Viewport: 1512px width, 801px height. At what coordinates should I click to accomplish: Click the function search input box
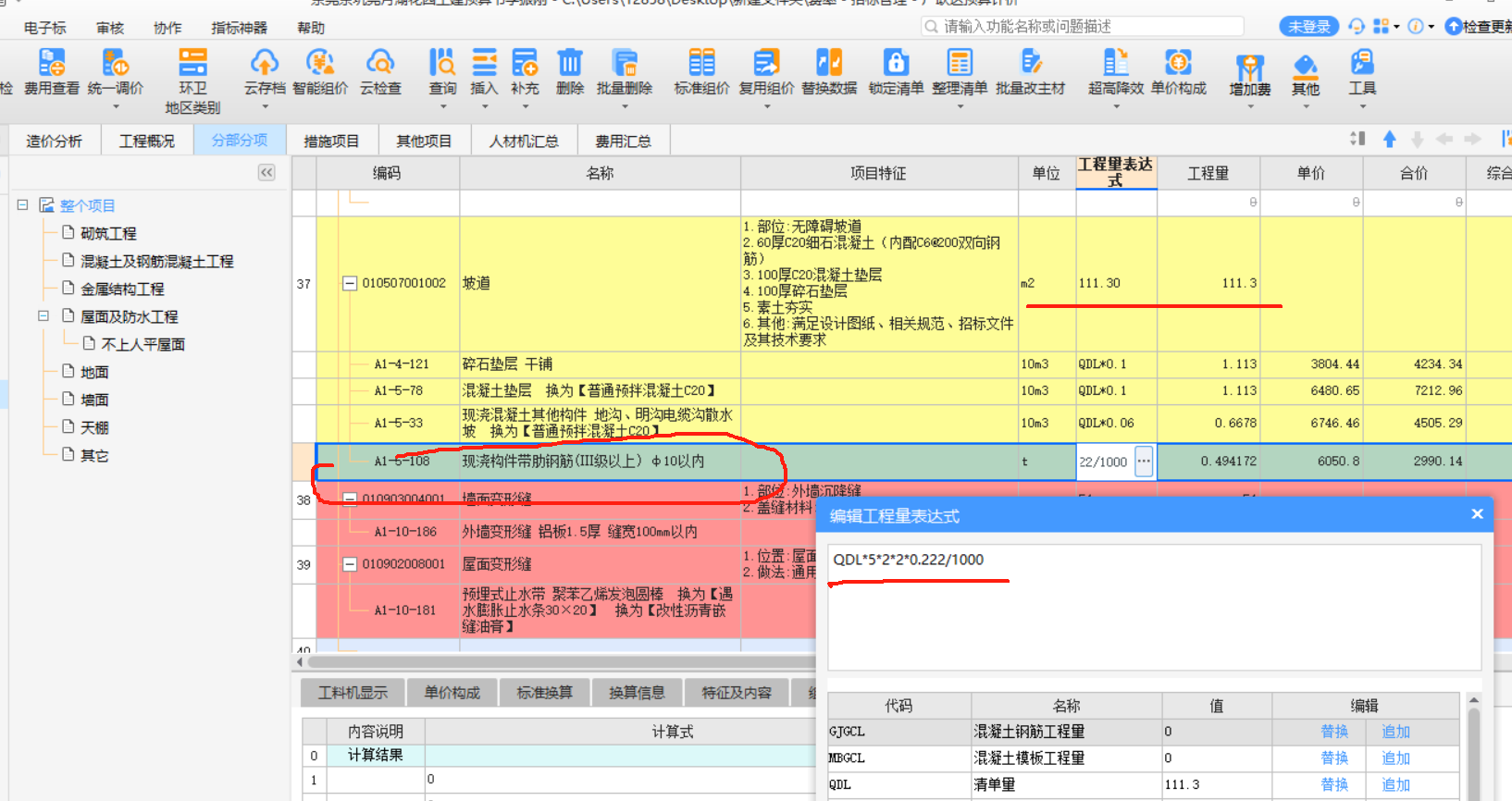click(1083, 27)
